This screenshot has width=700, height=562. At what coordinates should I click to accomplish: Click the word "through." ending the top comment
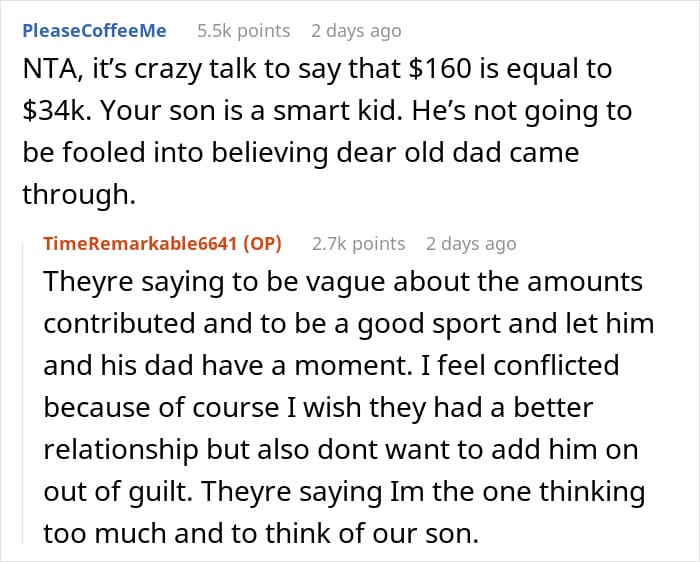[x=76, y=196]
